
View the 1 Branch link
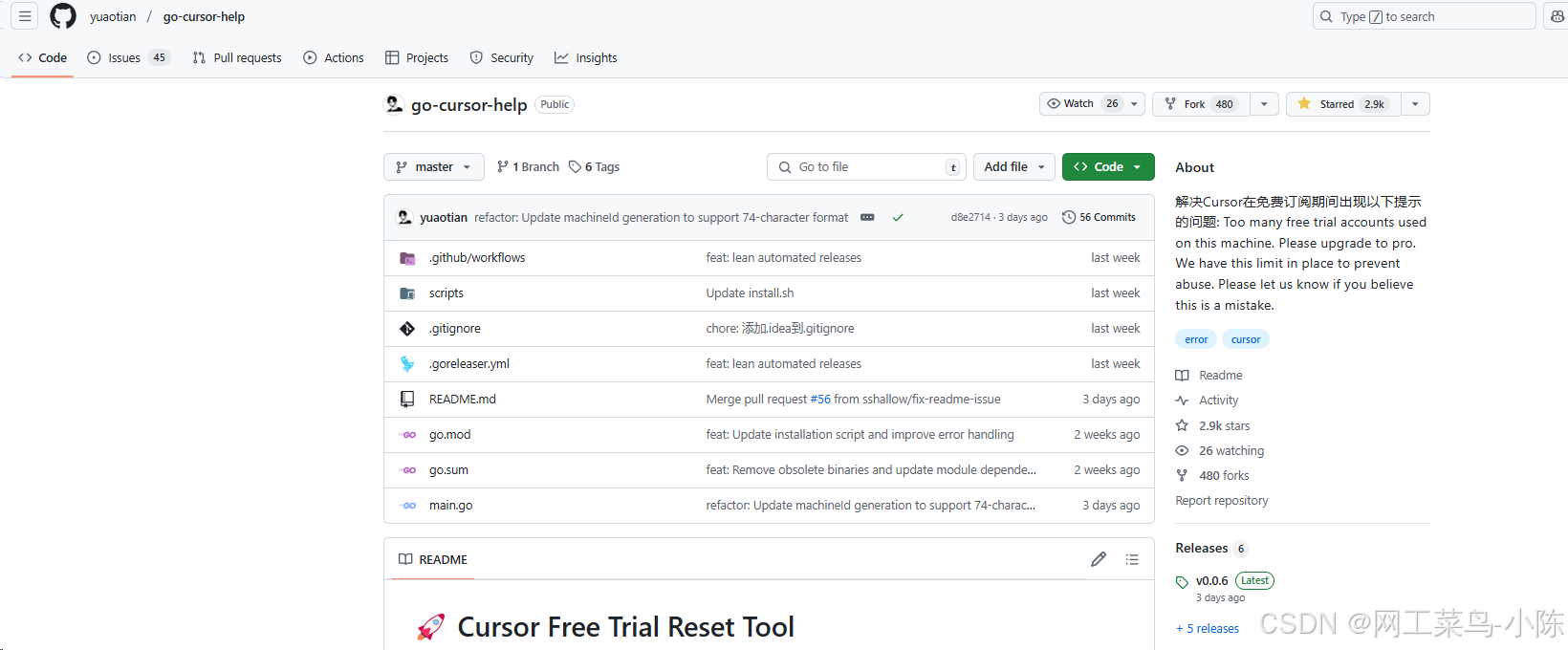[528, 166]
